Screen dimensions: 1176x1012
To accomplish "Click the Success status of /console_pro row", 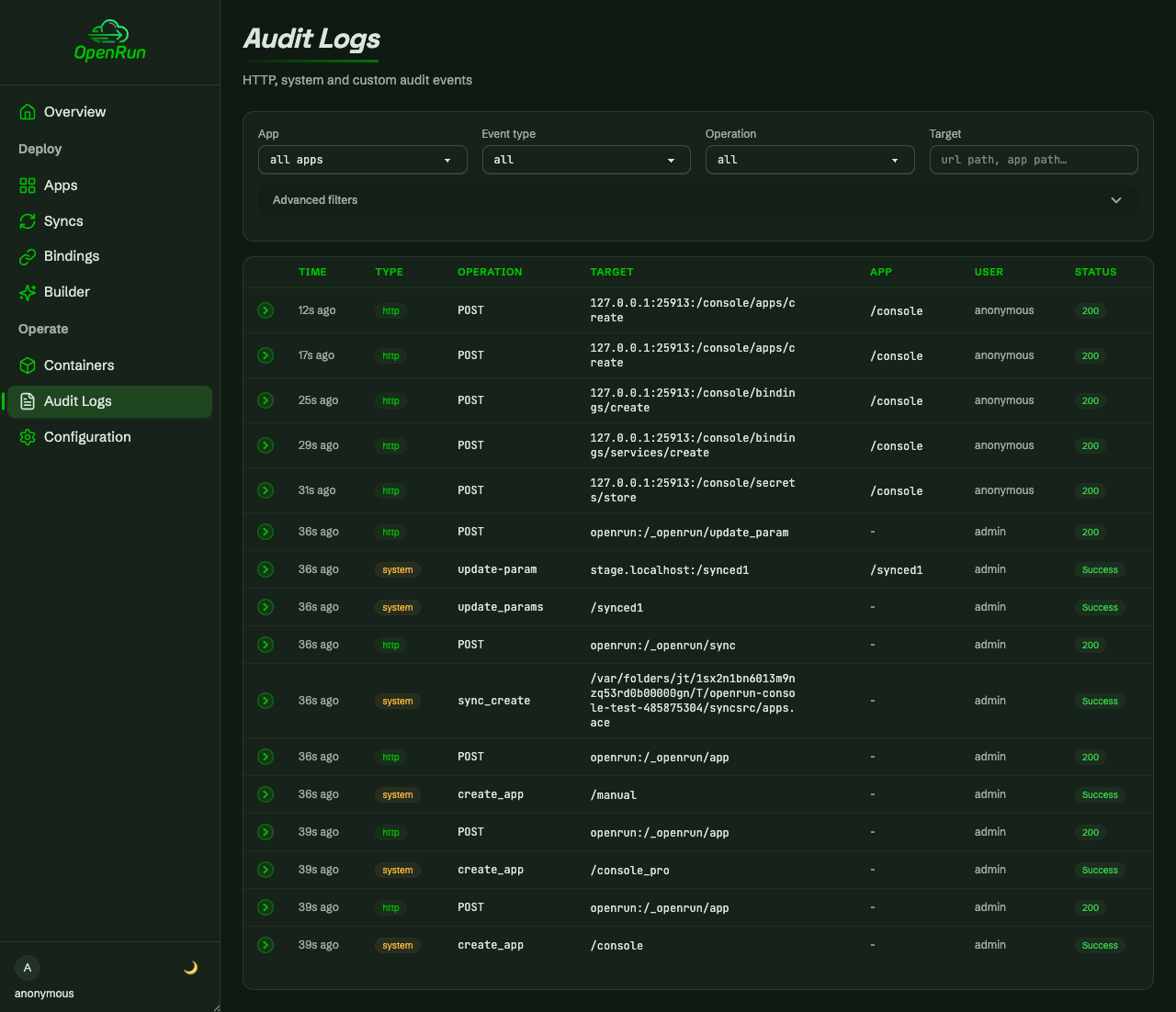I will (x=1100, y=870).
